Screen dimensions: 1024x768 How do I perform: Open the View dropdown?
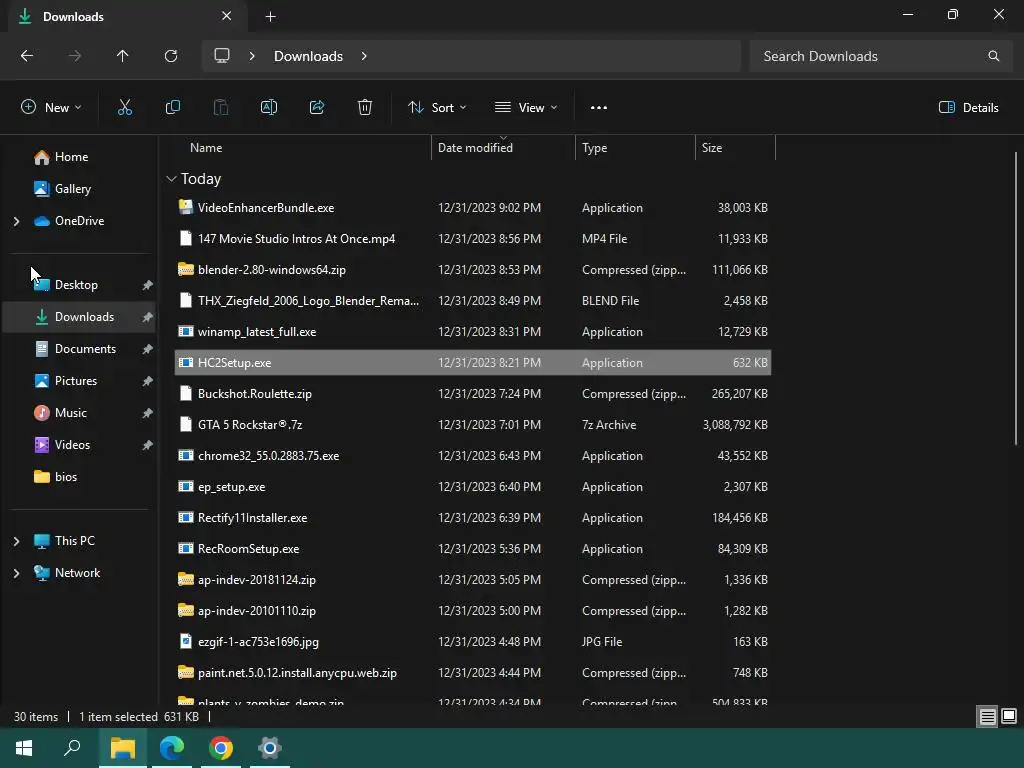pos(526,108)
